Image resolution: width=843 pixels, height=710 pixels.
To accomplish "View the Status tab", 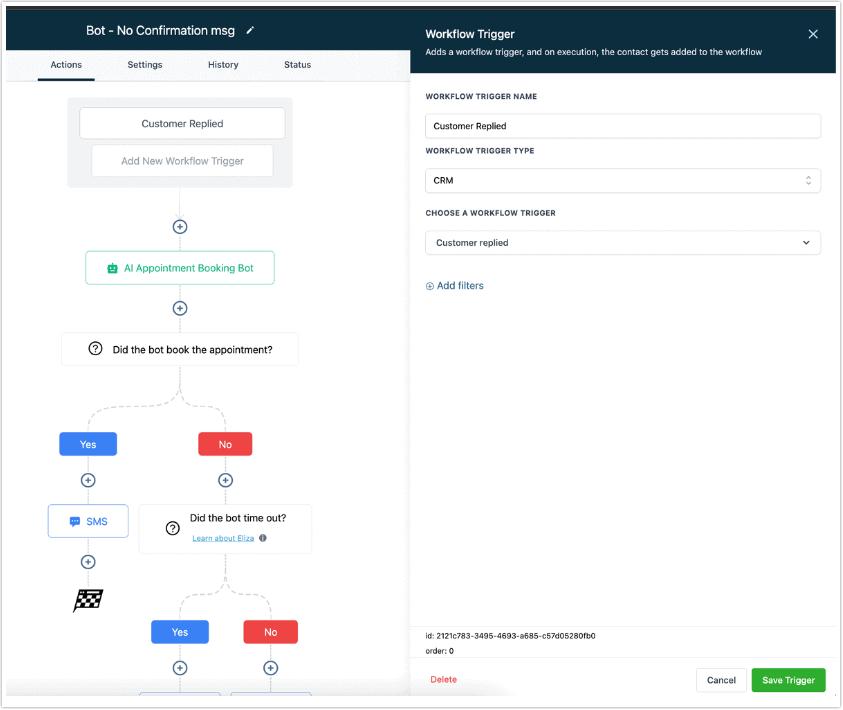I will pyautogui.click(x=297, y=64).
